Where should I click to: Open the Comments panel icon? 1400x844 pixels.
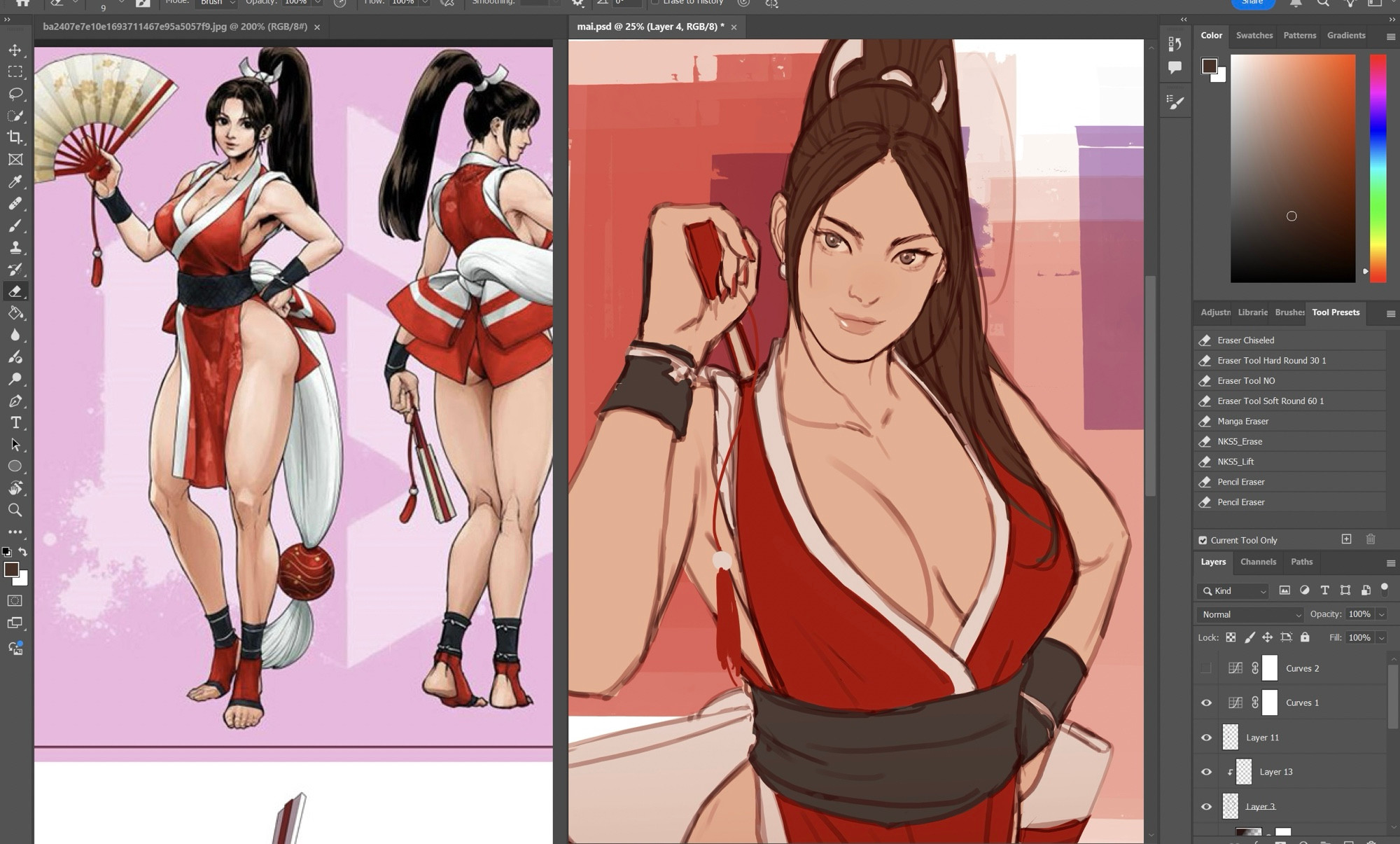pyautogui.click(x=1175, y=67)
